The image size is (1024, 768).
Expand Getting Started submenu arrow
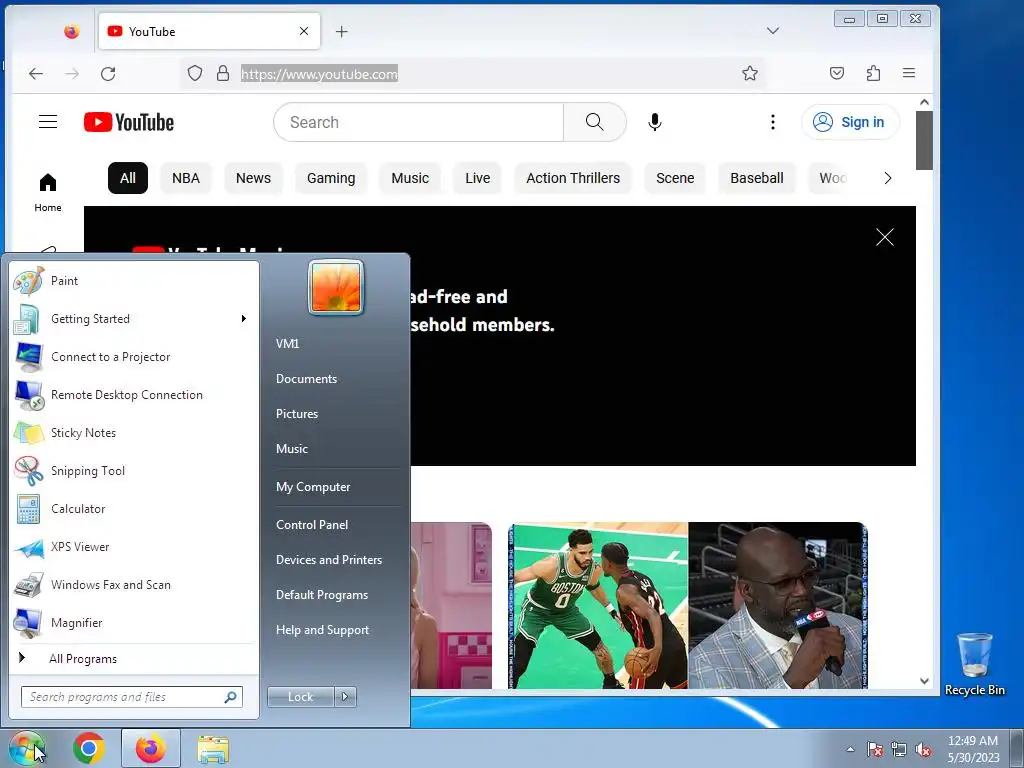pyautogui.click(x=244, y=319)
